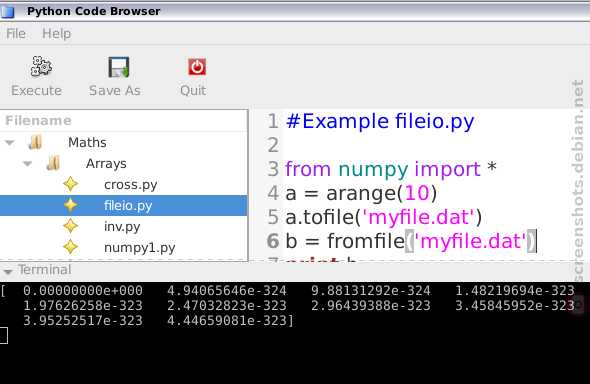Click the Execute button label
590x384 pixels.
pos(36,90)
